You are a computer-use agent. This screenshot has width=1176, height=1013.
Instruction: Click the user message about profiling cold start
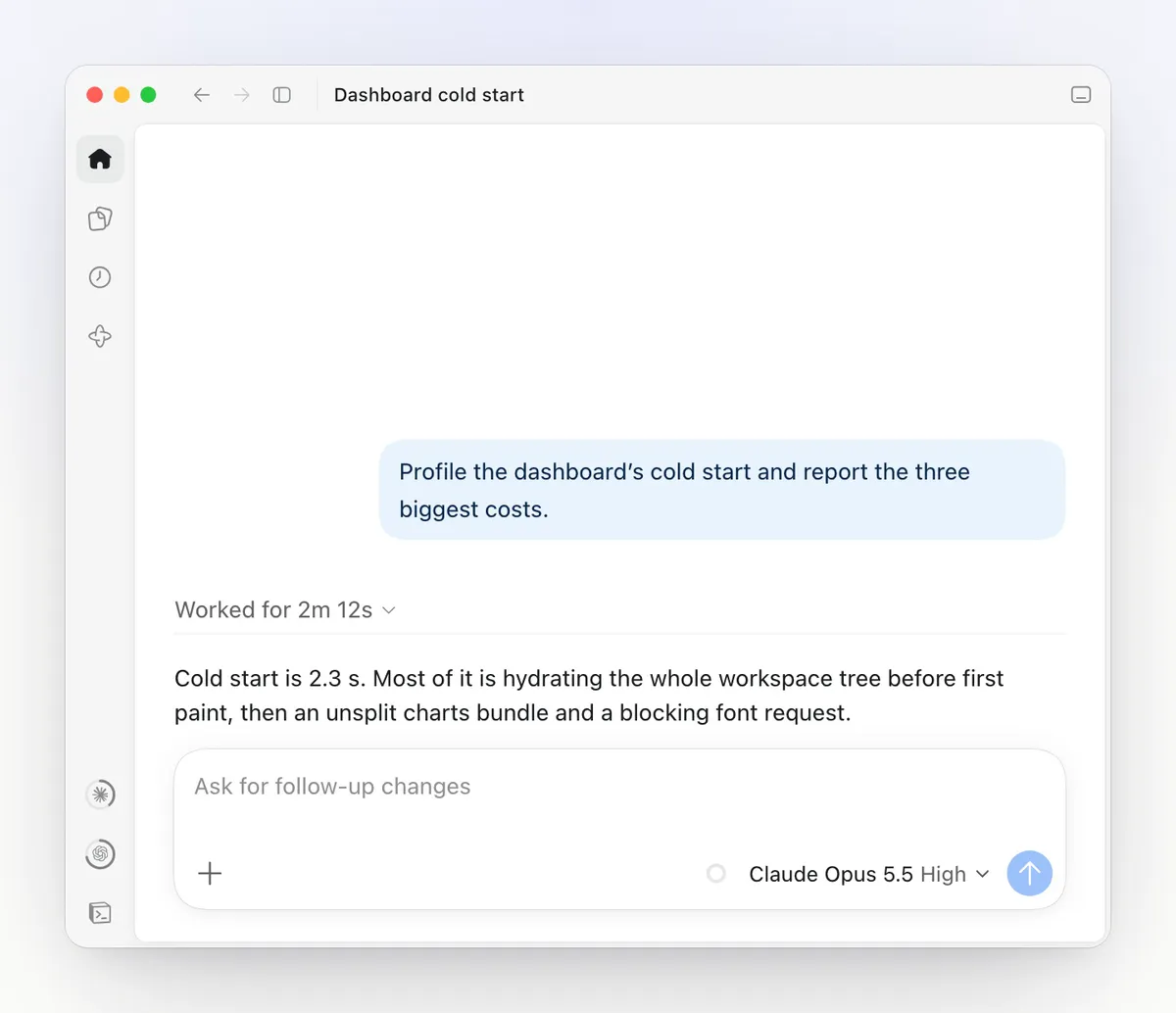[x=721, y=490]
